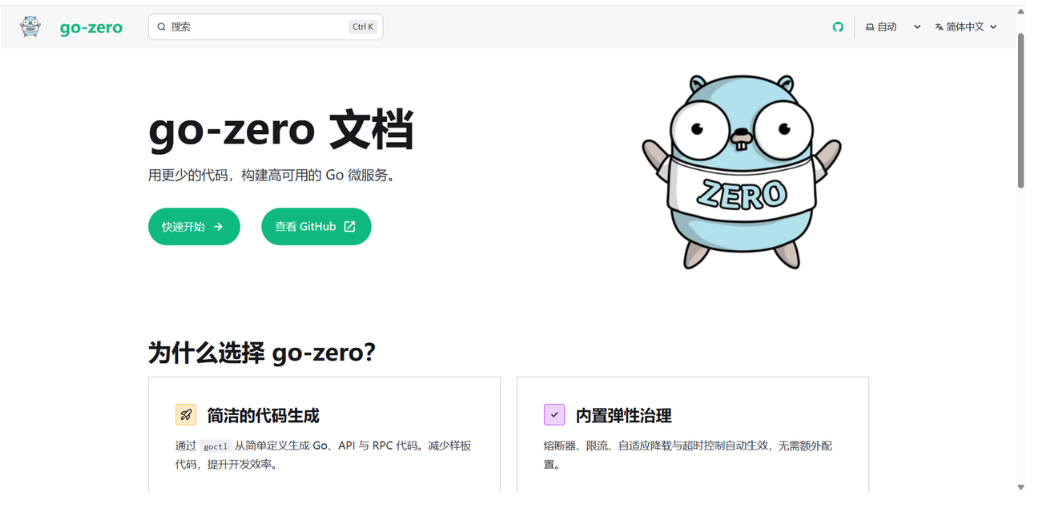Screen dimensions: 1042x507
Task: Click the ZERO gopher mascot image
Action: (x=742, y=171)
